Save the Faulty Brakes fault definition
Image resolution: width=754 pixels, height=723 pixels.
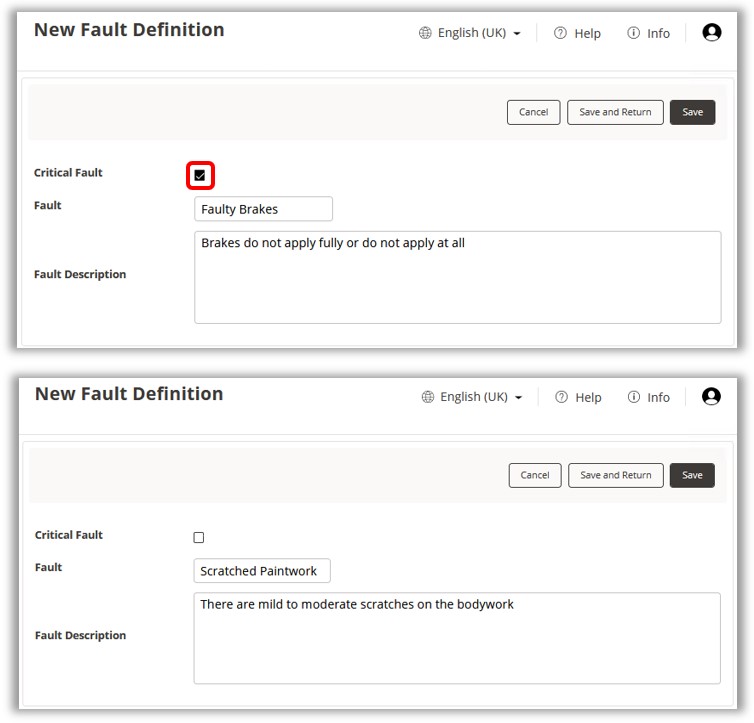[692, 112]
